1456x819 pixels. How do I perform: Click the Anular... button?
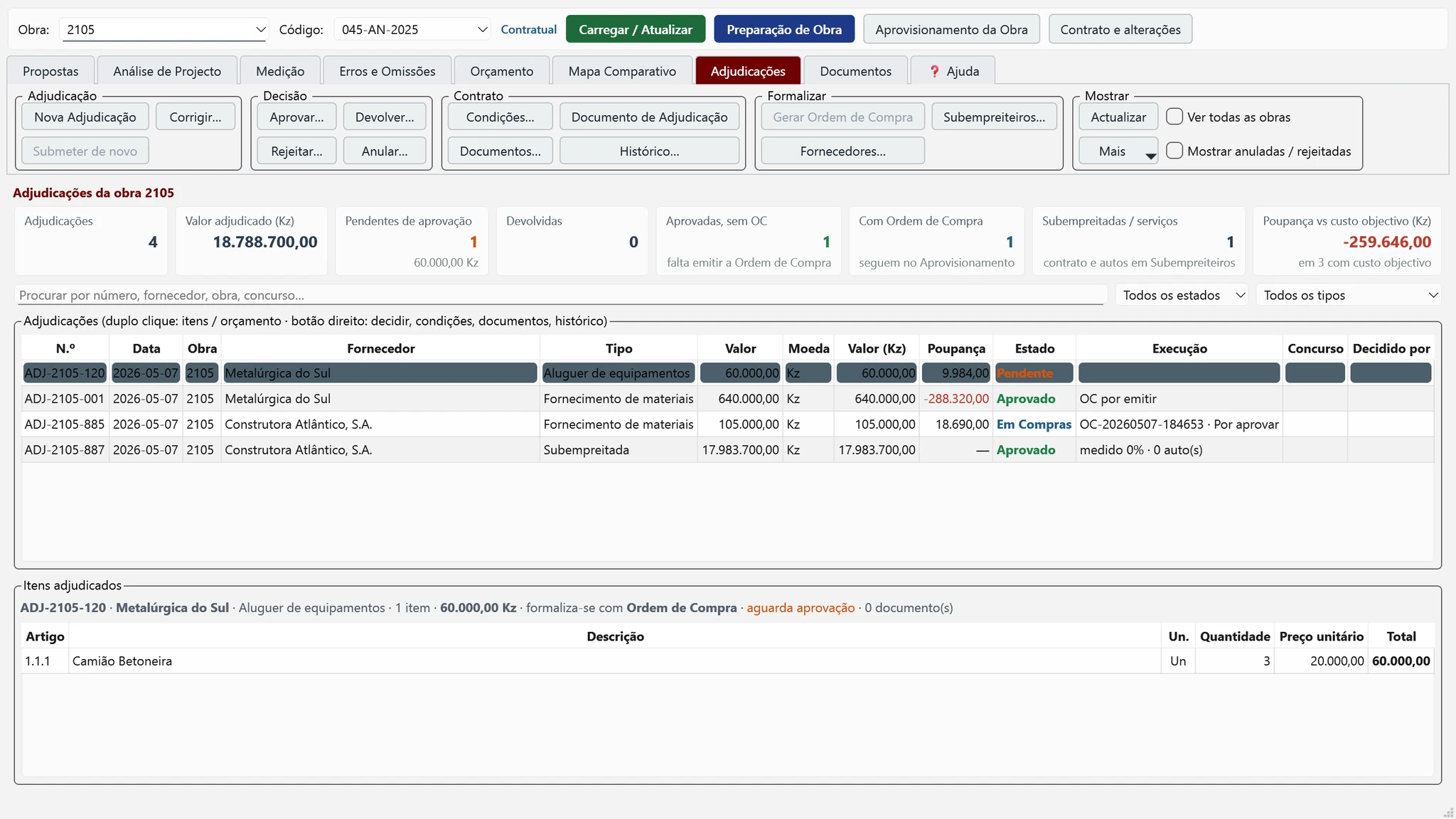click(x=385, y=151)
